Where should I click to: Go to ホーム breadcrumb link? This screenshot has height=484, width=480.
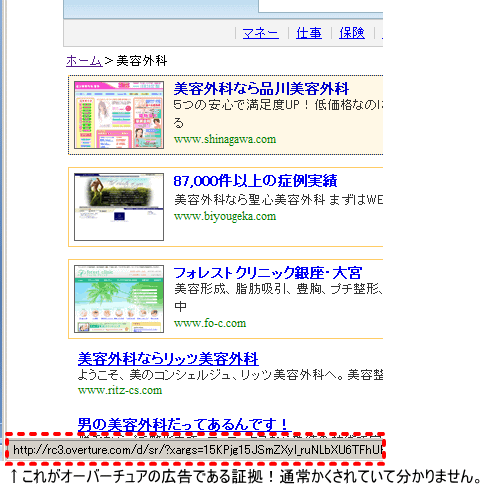tap(84, 61)
